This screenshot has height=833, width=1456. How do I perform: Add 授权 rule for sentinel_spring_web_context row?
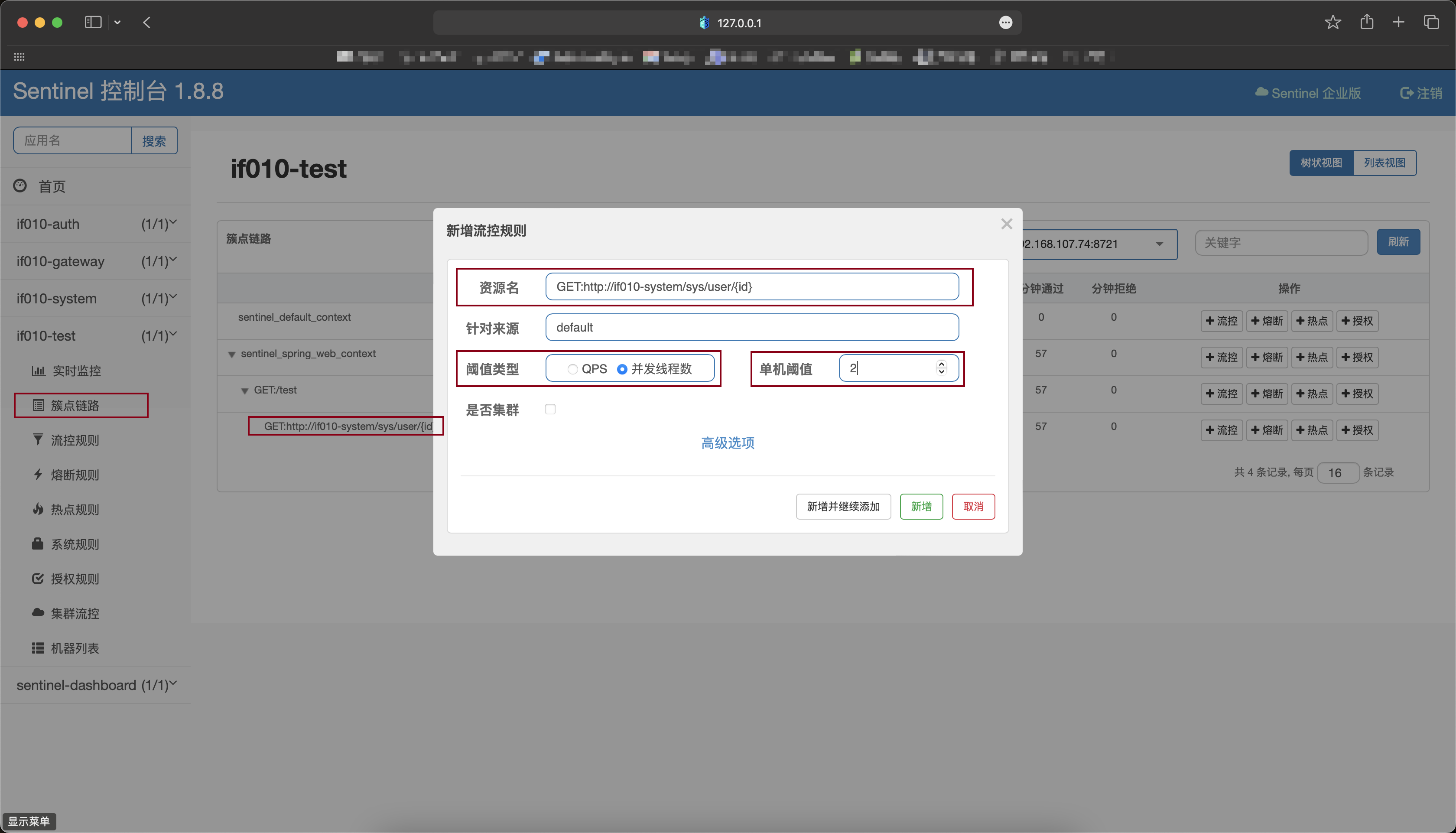tap(1357, 358)
